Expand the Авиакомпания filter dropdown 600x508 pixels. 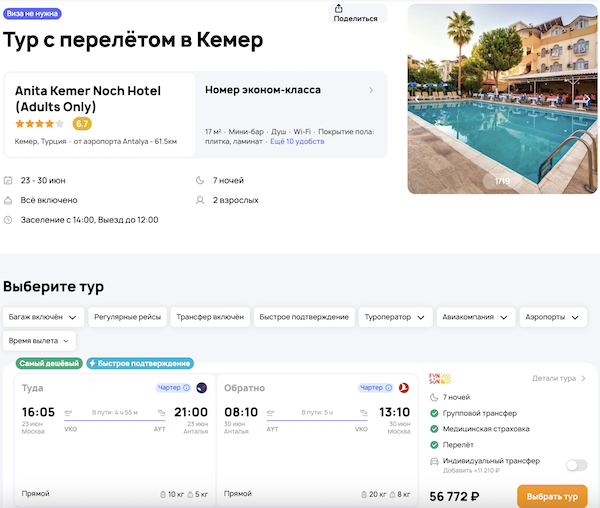[477, 317]
